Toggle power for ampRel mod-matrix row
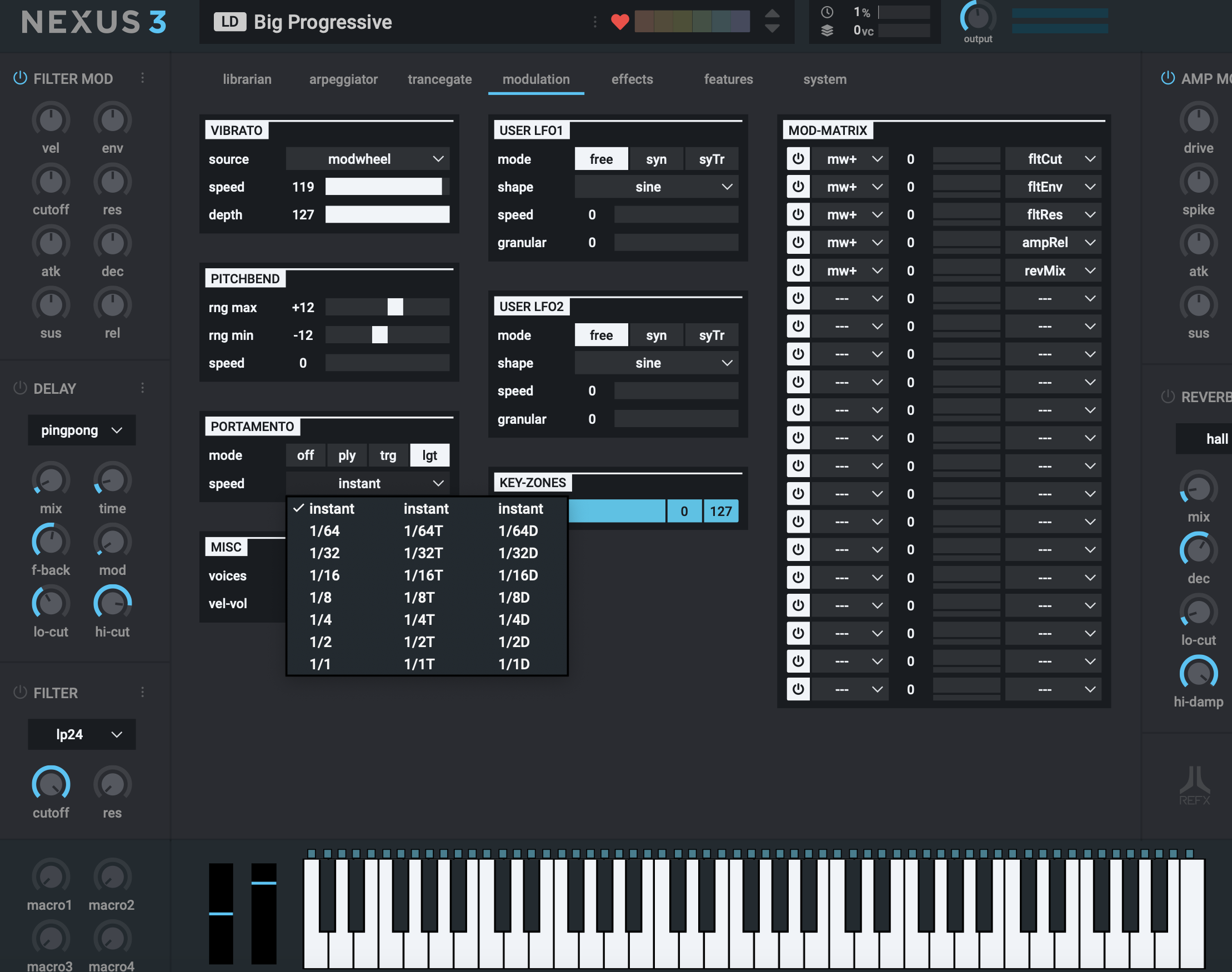This screenshot has height=972, width=1232. tap(798, 242)
